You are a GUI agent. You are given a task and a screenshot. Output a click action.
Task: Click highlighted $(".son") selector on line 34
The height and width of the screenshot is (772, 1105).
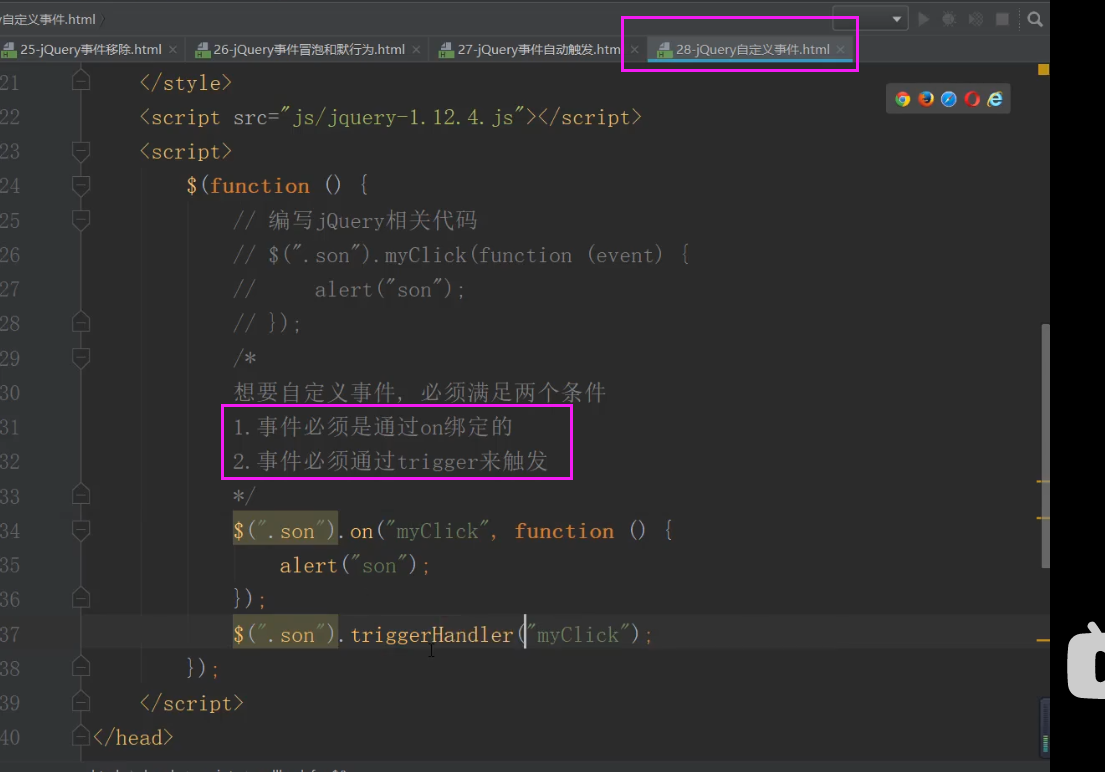[285, 531]
